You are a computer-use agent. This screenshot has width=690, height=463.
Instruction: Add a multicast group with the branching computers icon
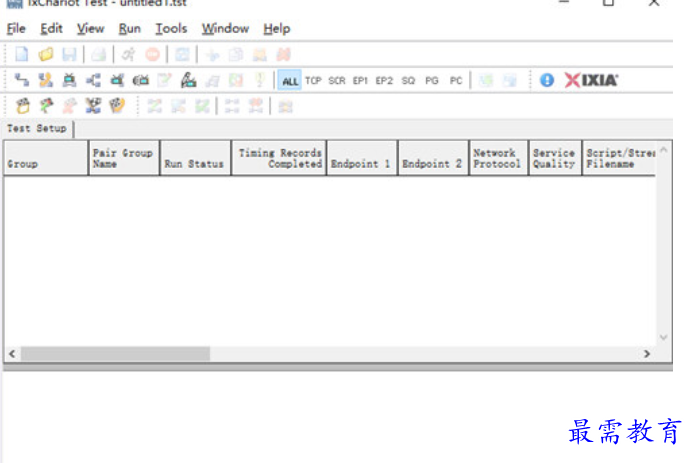pos(93,80)
